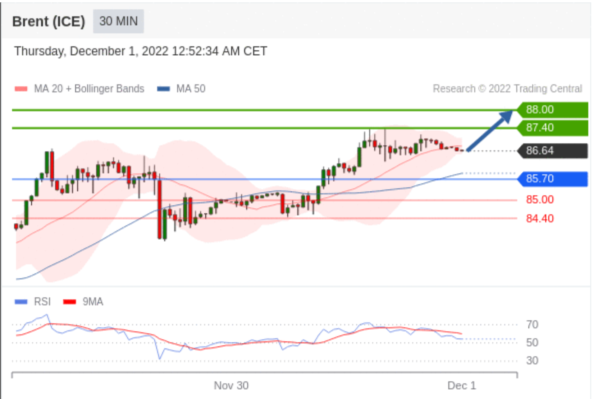Click the Research Trading Central copyright text
594x399 pixels.
point(507,89)
